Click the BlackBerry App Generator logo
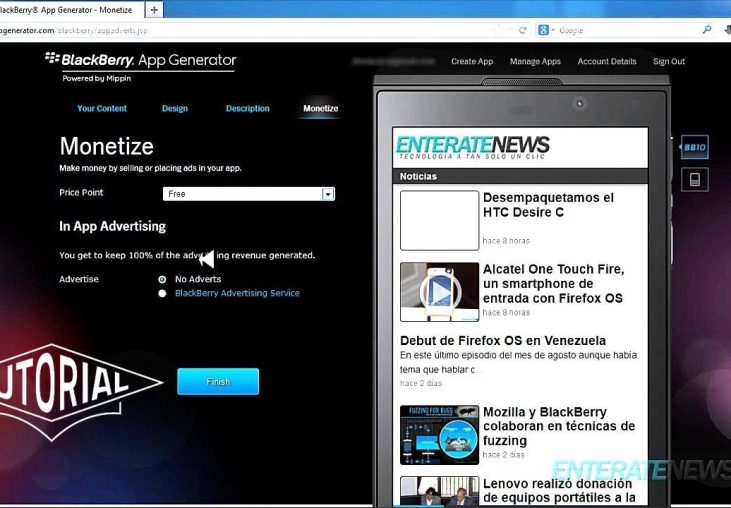This screenshot has height=508, width=731. (140, 63)
